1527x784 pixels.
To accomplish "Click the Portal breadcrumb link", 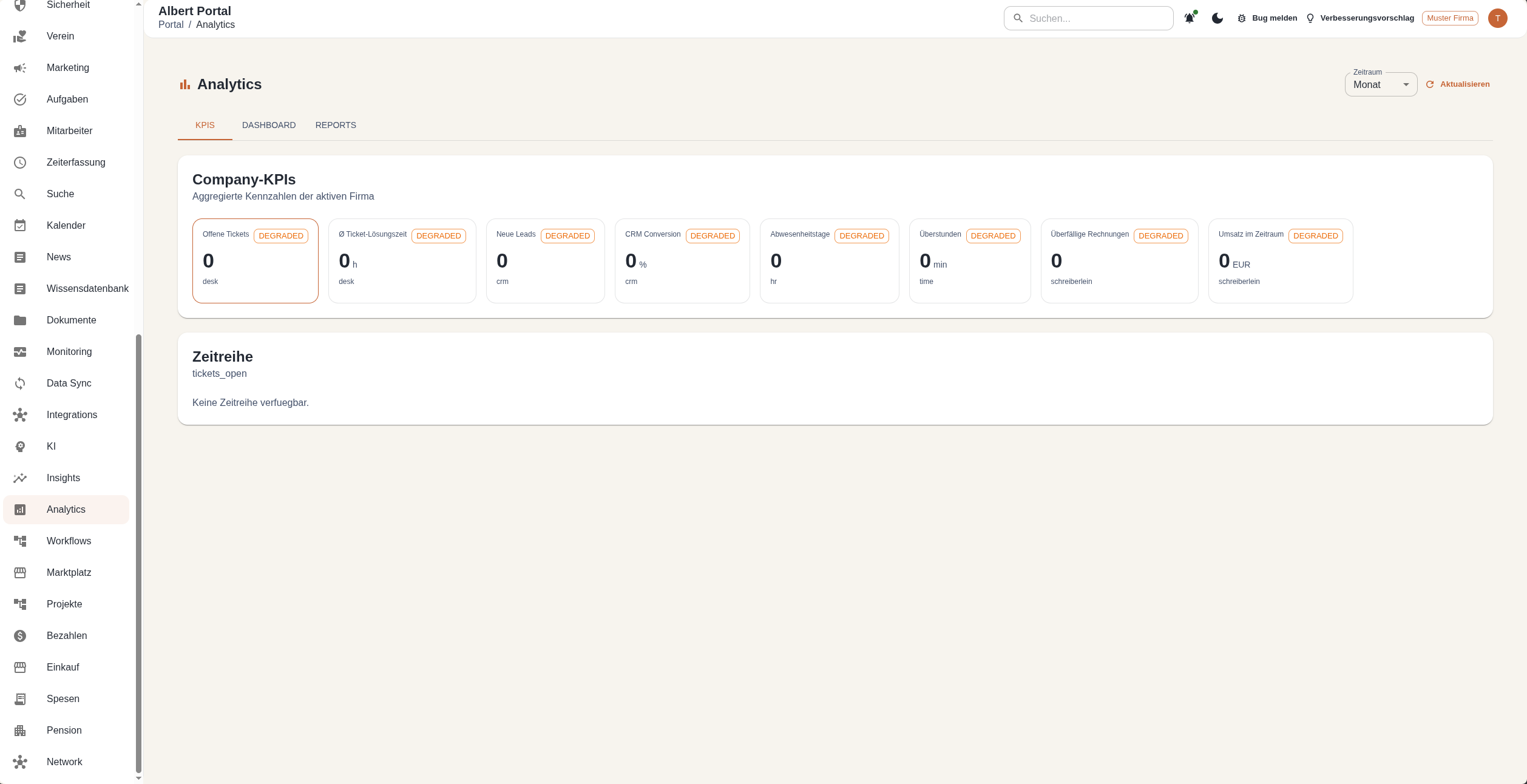I will click(x=171, y=25).
